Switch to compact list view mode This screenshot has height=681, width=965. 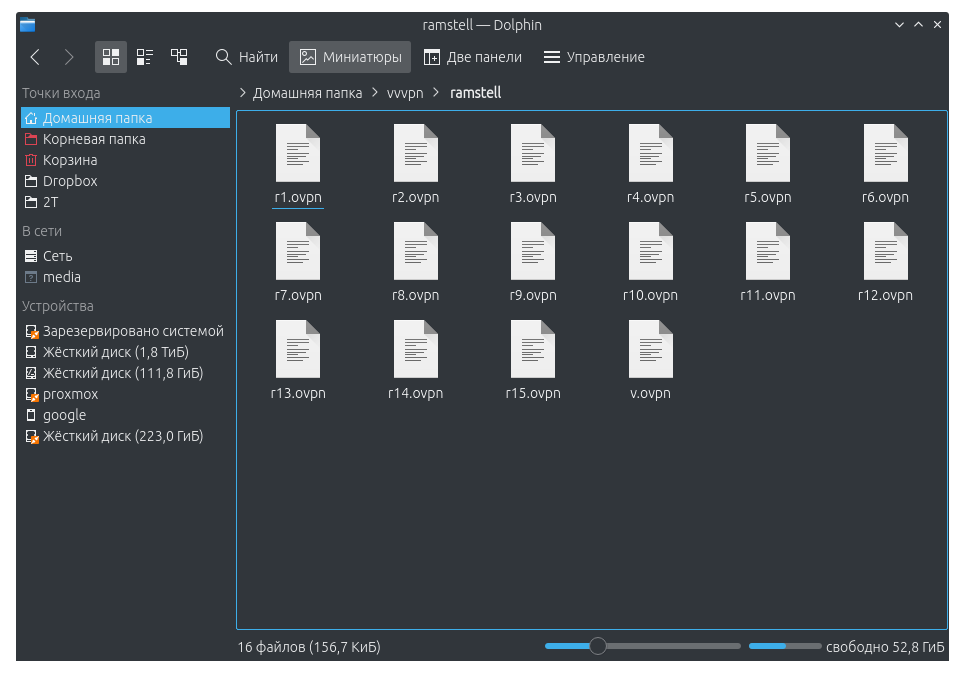[145, 57]
